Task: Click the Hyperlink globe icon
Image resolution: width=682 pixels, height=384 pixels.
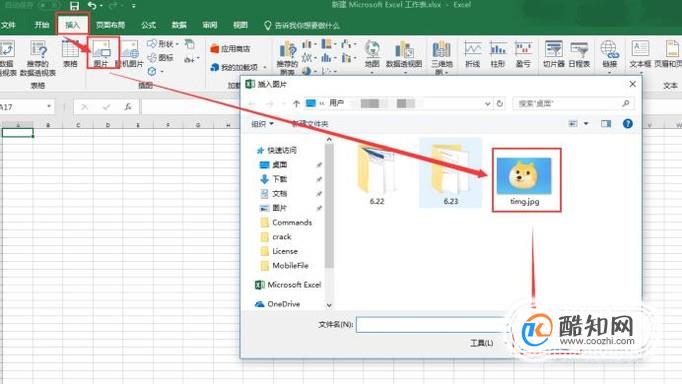Action: (x=609, y=49)
